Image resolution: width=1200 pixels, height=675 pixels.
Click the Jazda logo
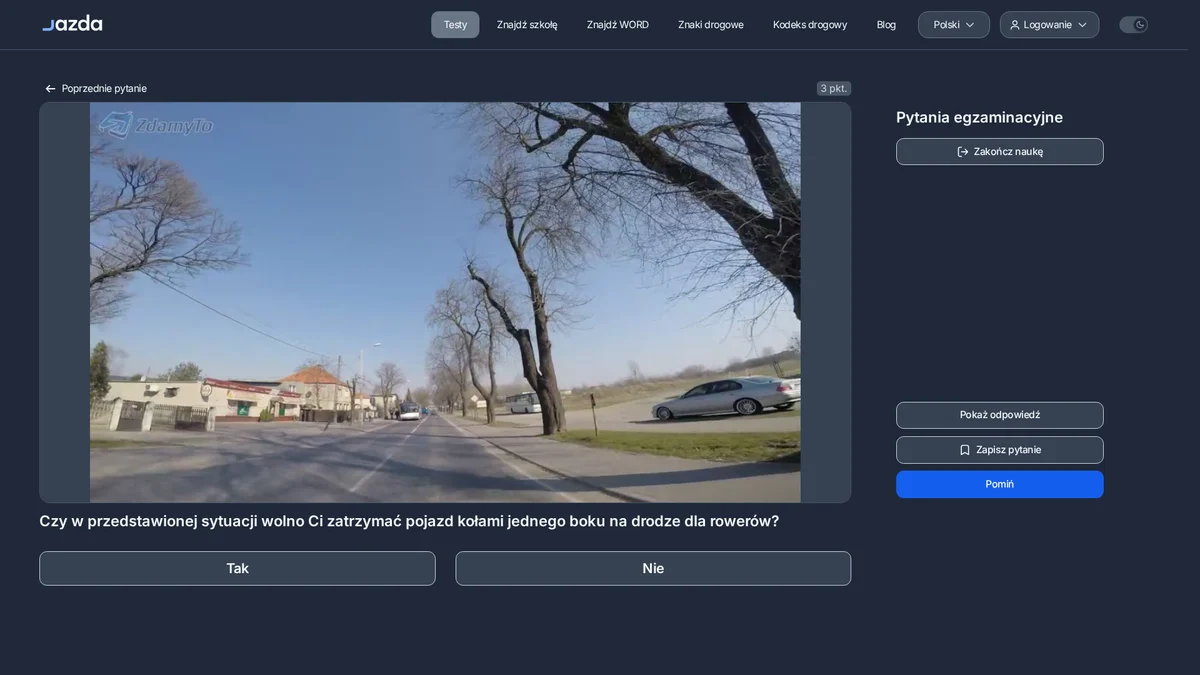click(72, 24)
